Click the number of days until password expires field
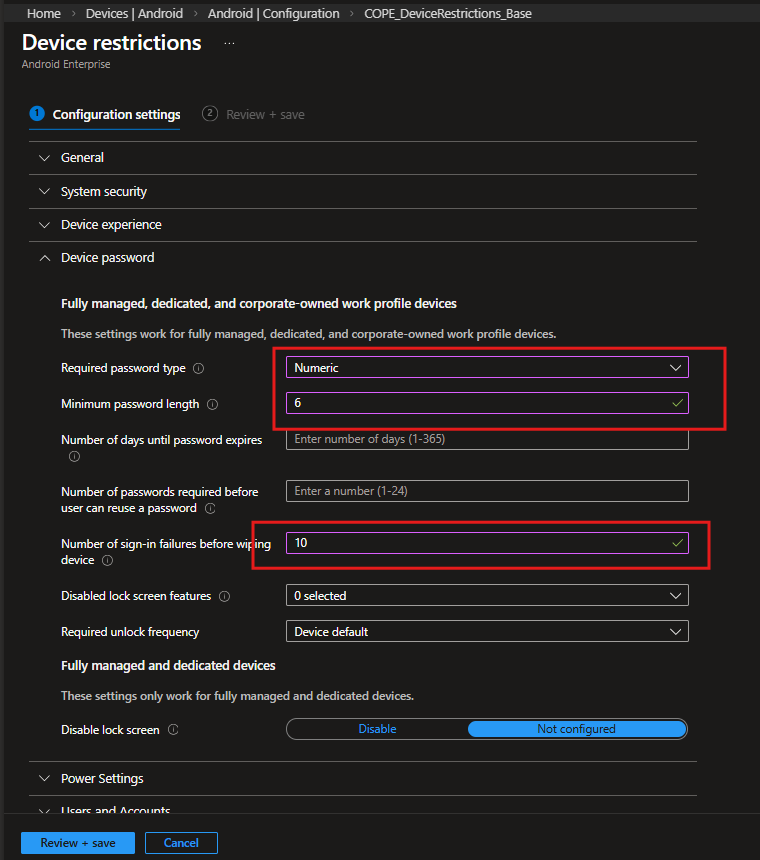The height and width of the screenshot is (860, 760). tap(487, 439)
